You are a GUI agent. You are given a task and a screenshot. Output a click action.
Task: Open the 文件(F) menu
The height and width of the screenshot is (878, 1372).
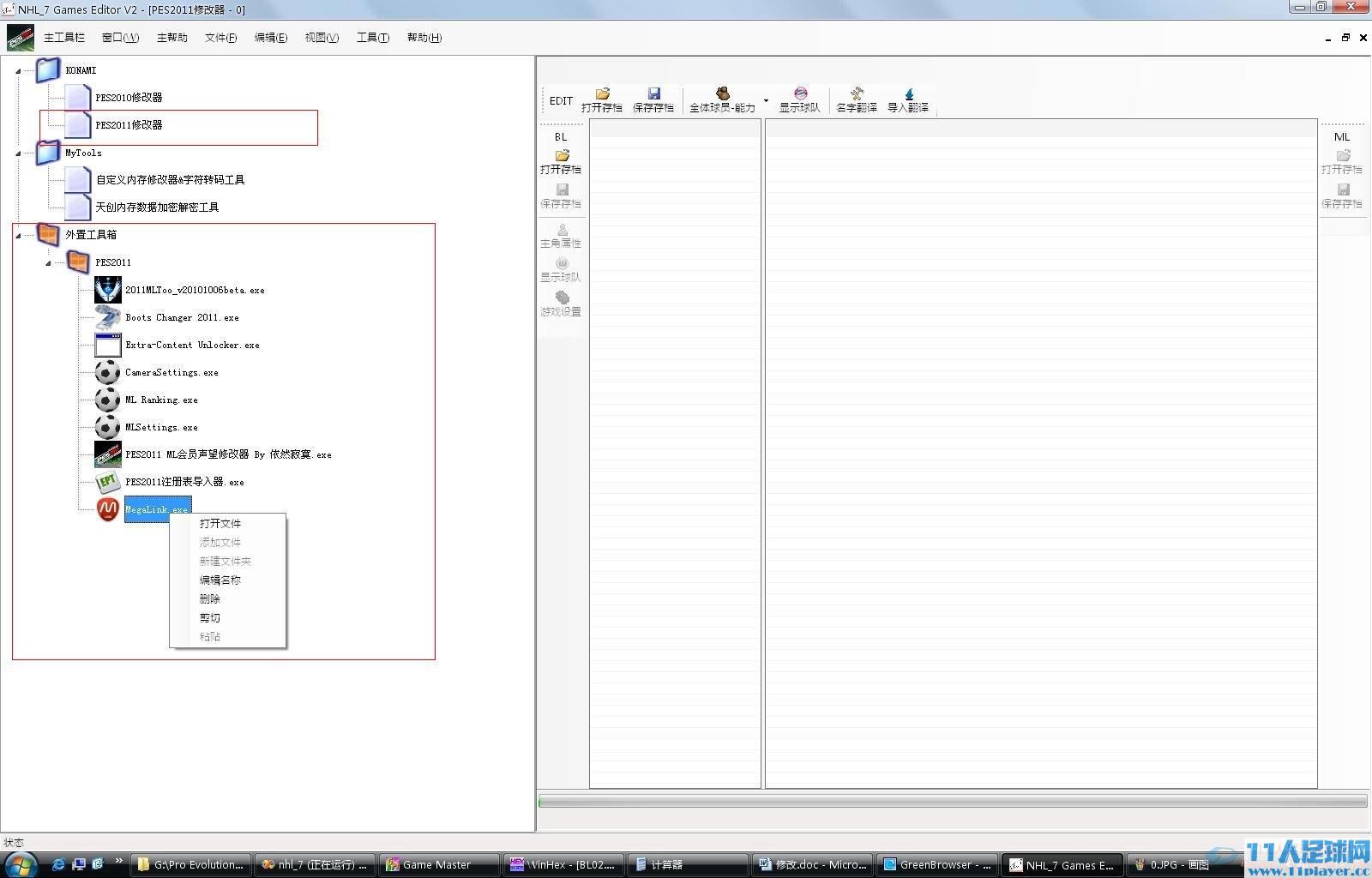[x=220, y=38]
